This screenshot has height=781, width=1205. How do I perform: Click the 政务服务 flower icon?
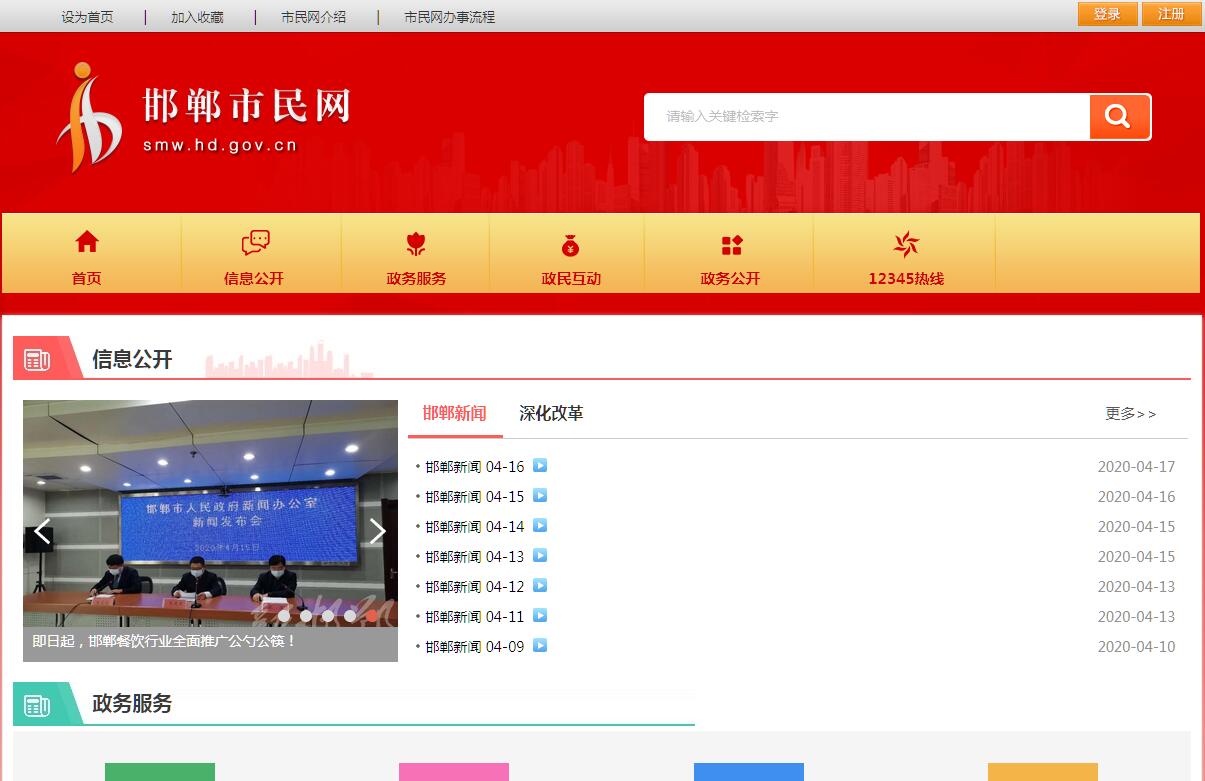tap(416, 244)
